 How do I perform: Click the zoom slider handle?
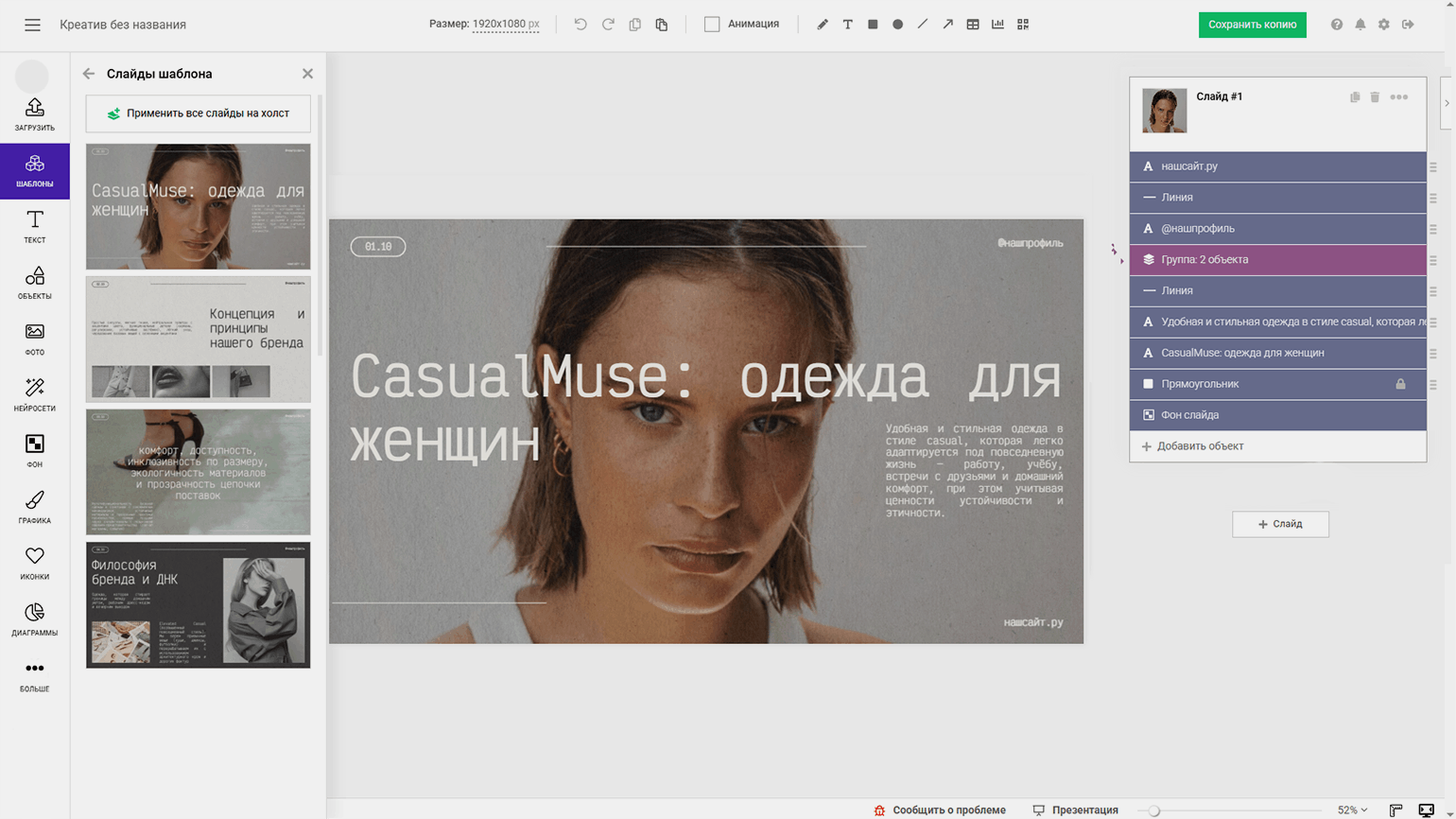[x=1154, y=810]
